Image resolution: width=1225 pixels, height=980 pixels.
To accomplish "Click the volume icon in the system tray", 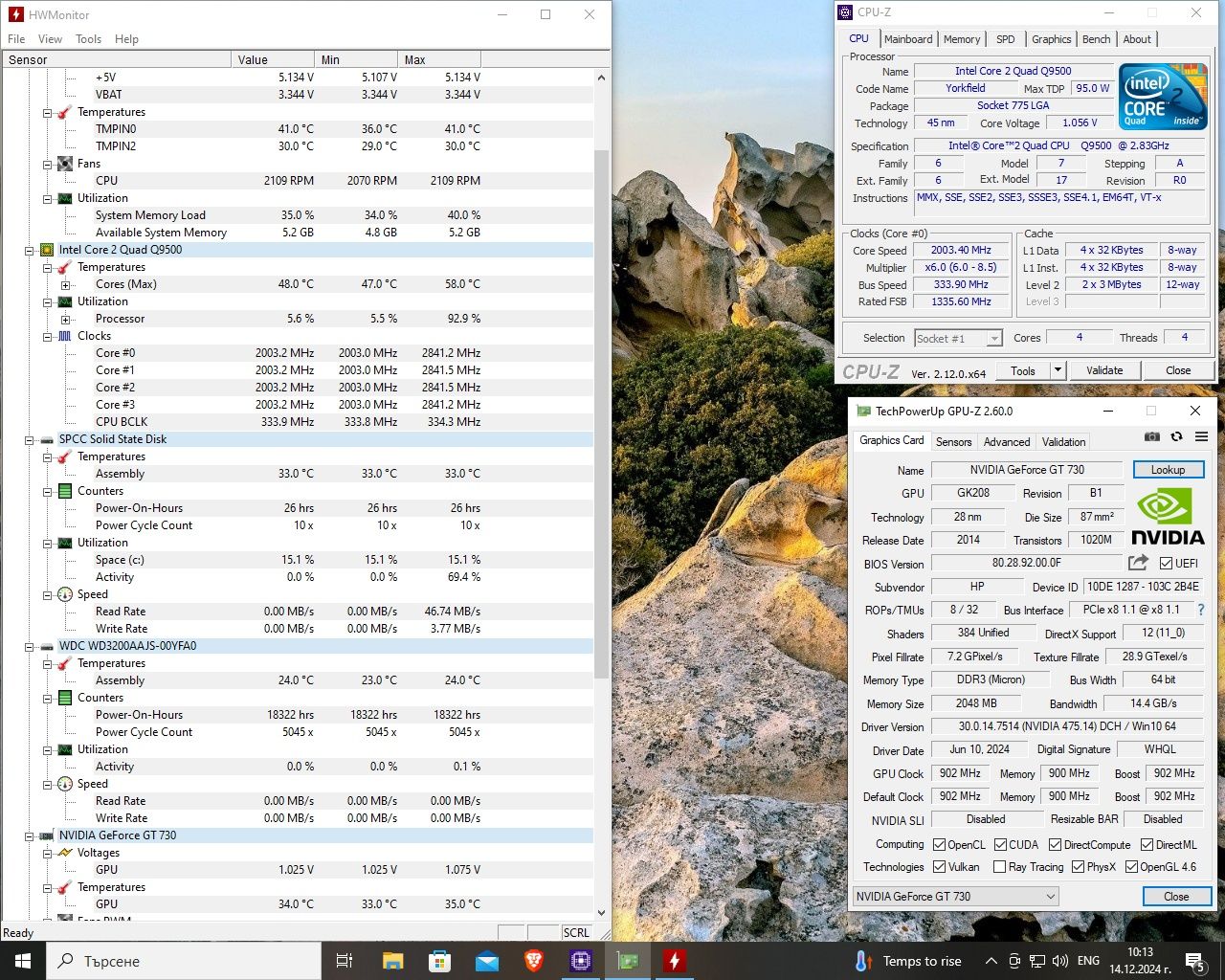I will (1060, 961).
